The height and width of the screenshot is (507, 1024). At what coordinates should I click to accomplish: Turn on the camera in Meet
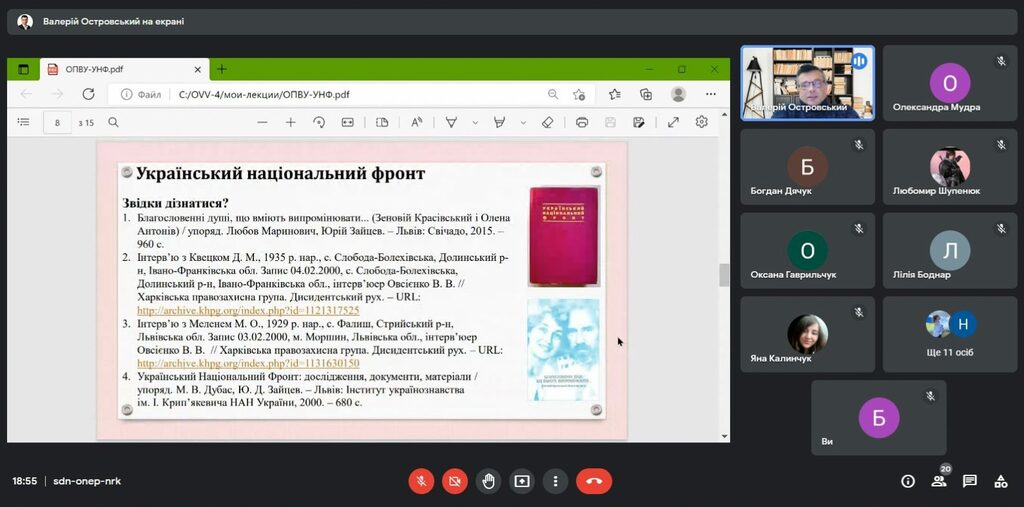(x=454, y=481)
